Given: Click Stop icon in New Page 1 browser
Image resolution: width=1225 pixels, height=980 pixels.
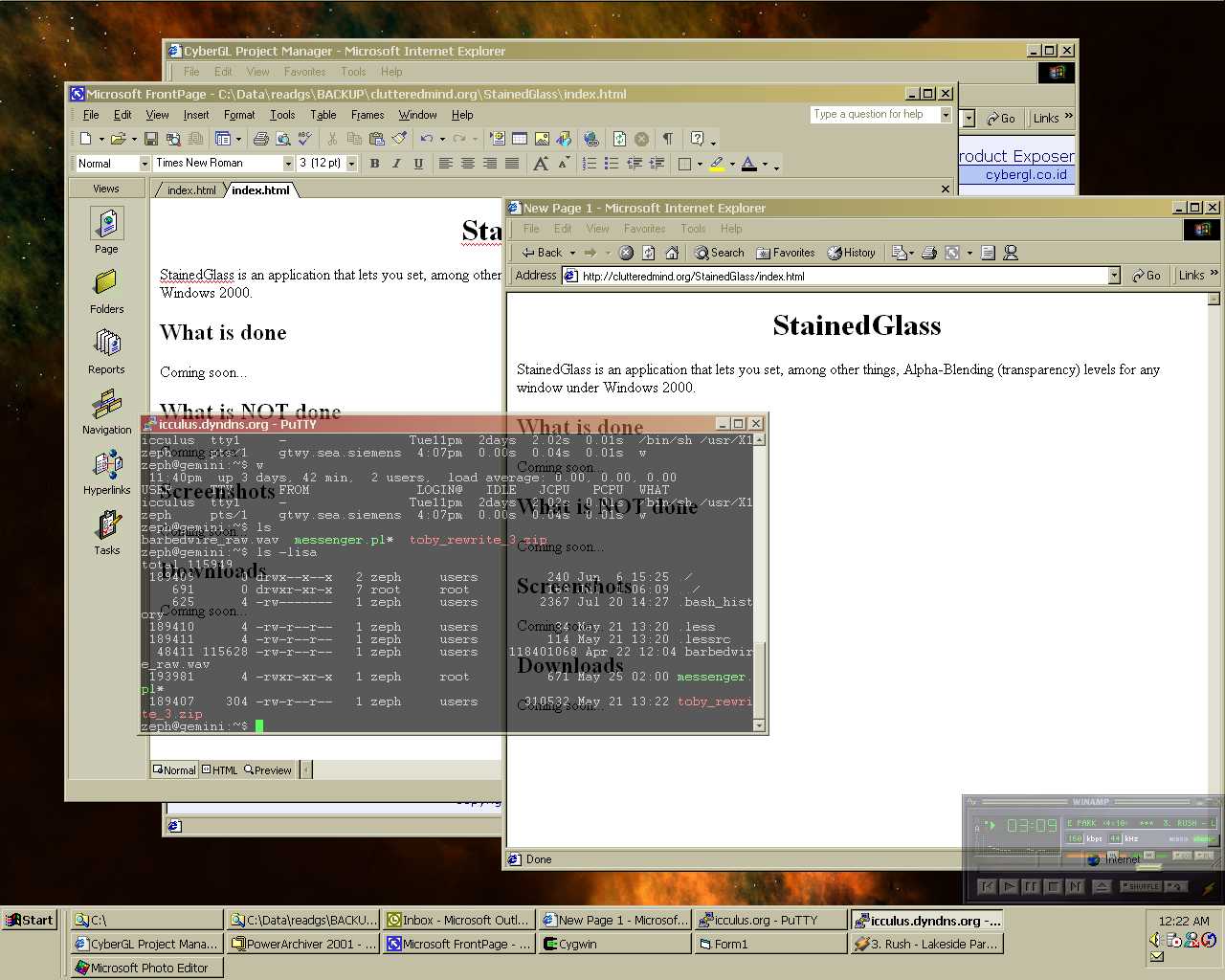Looking at the screenshot, I should 626,253.
